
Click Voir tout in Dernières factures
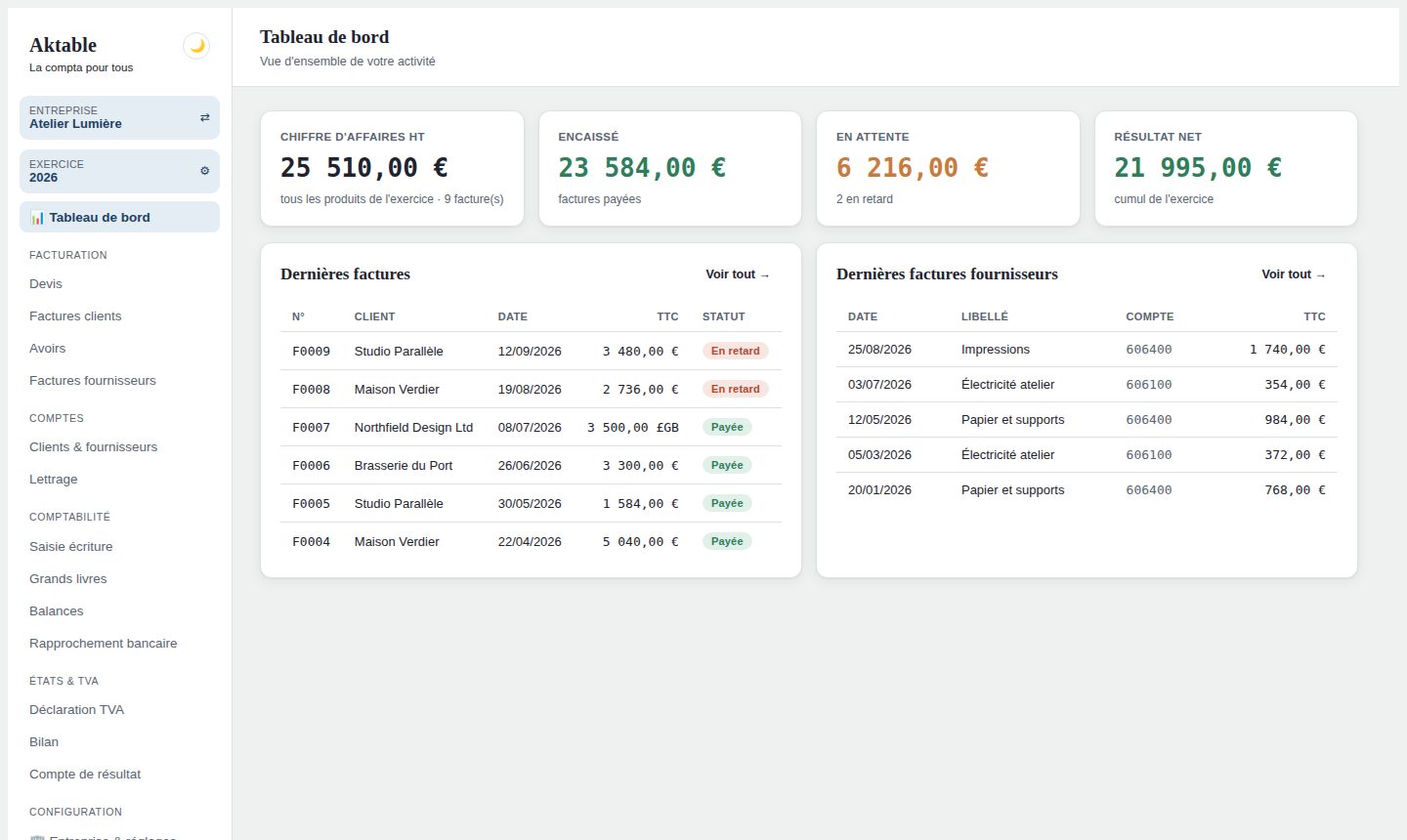pyautogui.click(x=738, y=274)
